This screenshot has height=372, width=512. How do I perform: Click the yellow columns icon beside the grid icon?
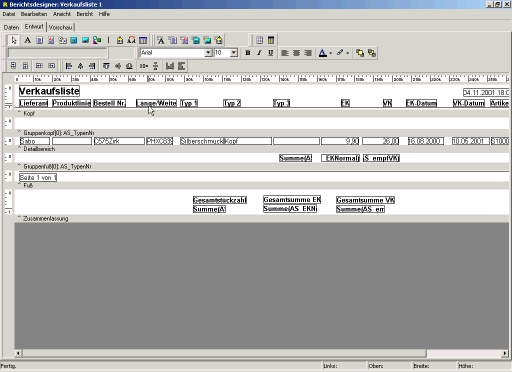[271, 40]
